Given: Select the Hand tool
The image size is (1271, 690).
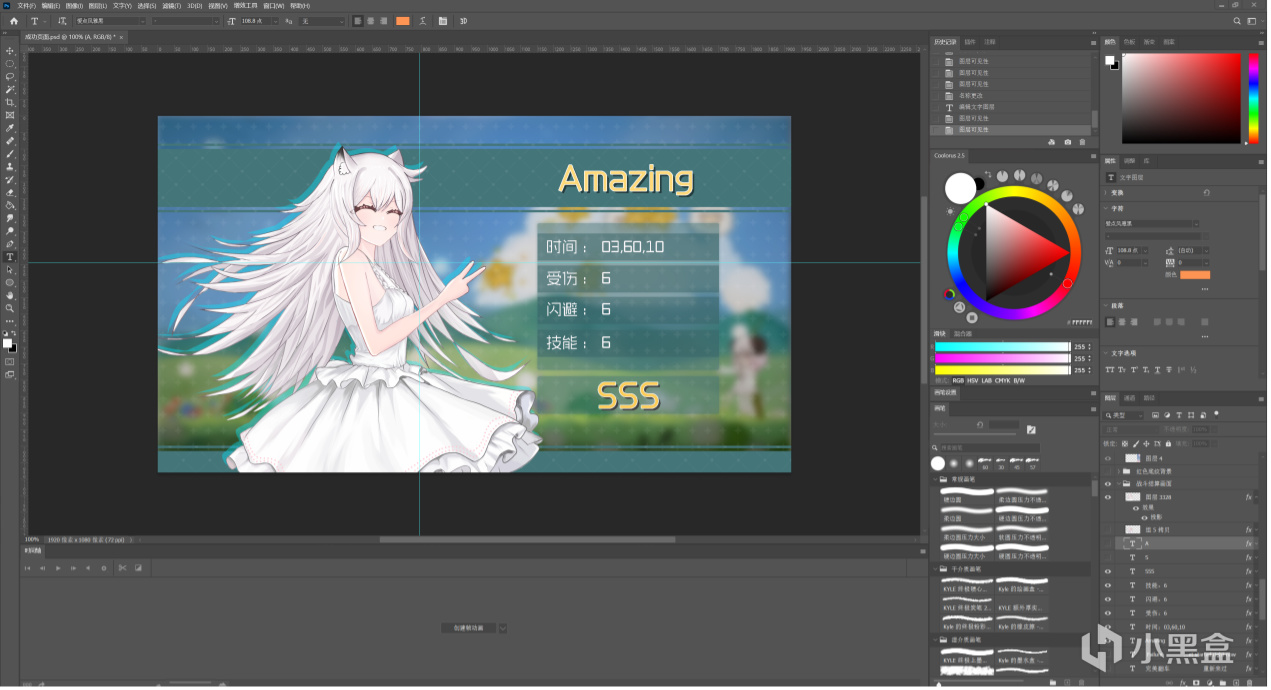Looking at the screenshot, I should [x=10, y=295].
